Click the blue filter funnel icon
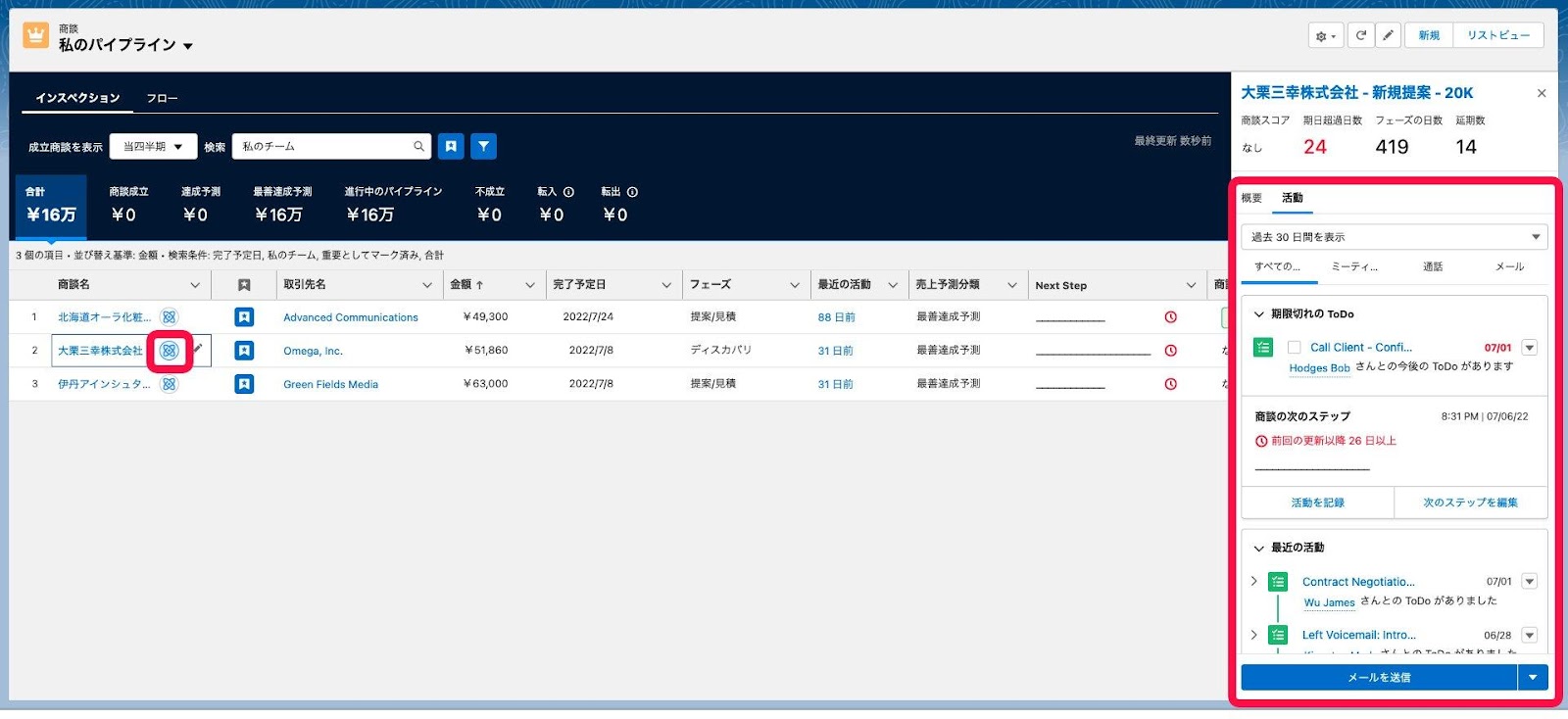Screen dimensions: 1568x719 (483, 146)
